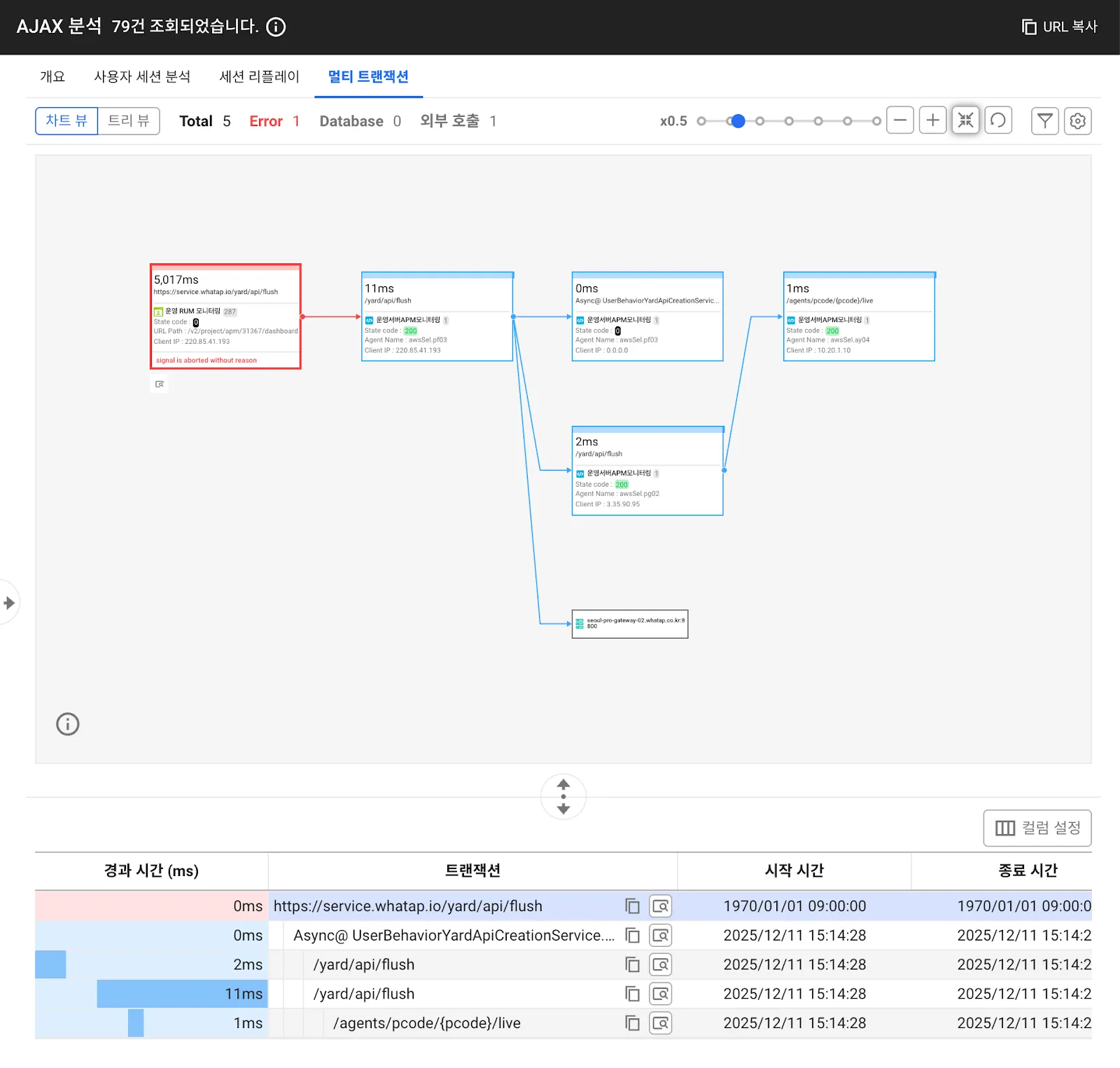
Task: Click the APM icon in the 1ms node
Action: click(791, 320)
